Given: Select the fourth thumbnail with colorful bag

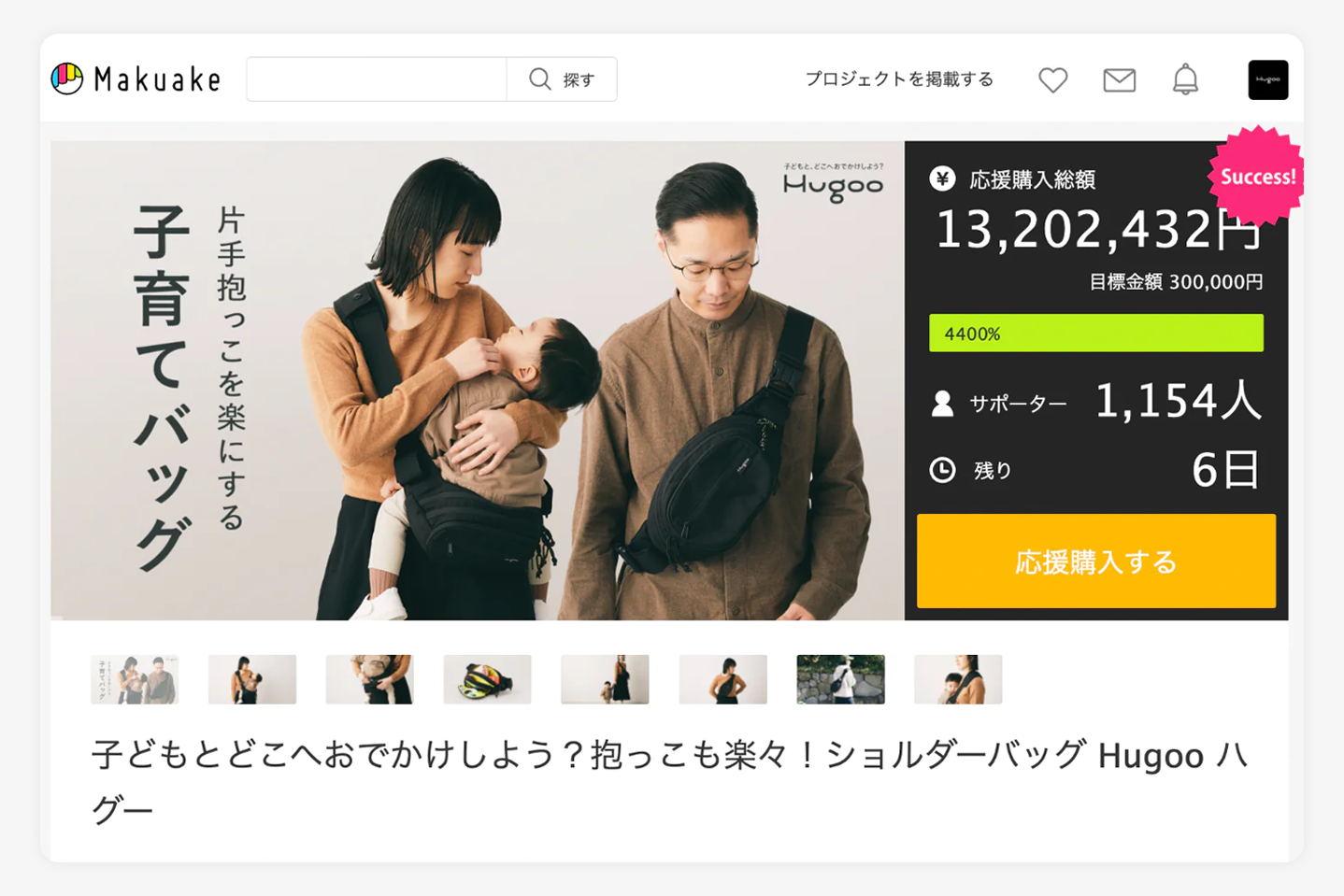Looking at the screenshot, I should (x=488, y=679).
